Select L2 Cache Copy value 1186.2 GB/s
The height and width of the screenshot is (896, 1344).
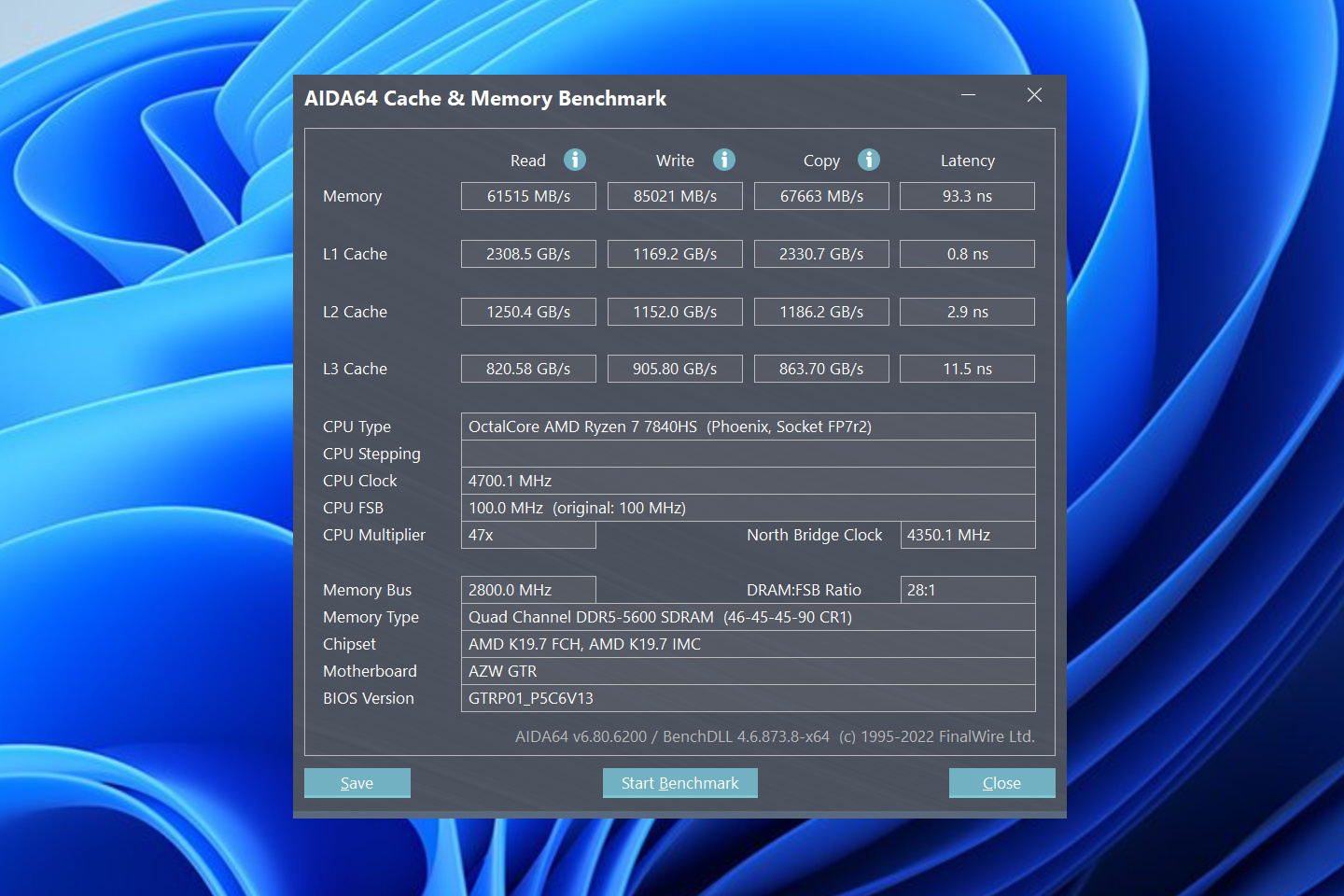[821, 312]
